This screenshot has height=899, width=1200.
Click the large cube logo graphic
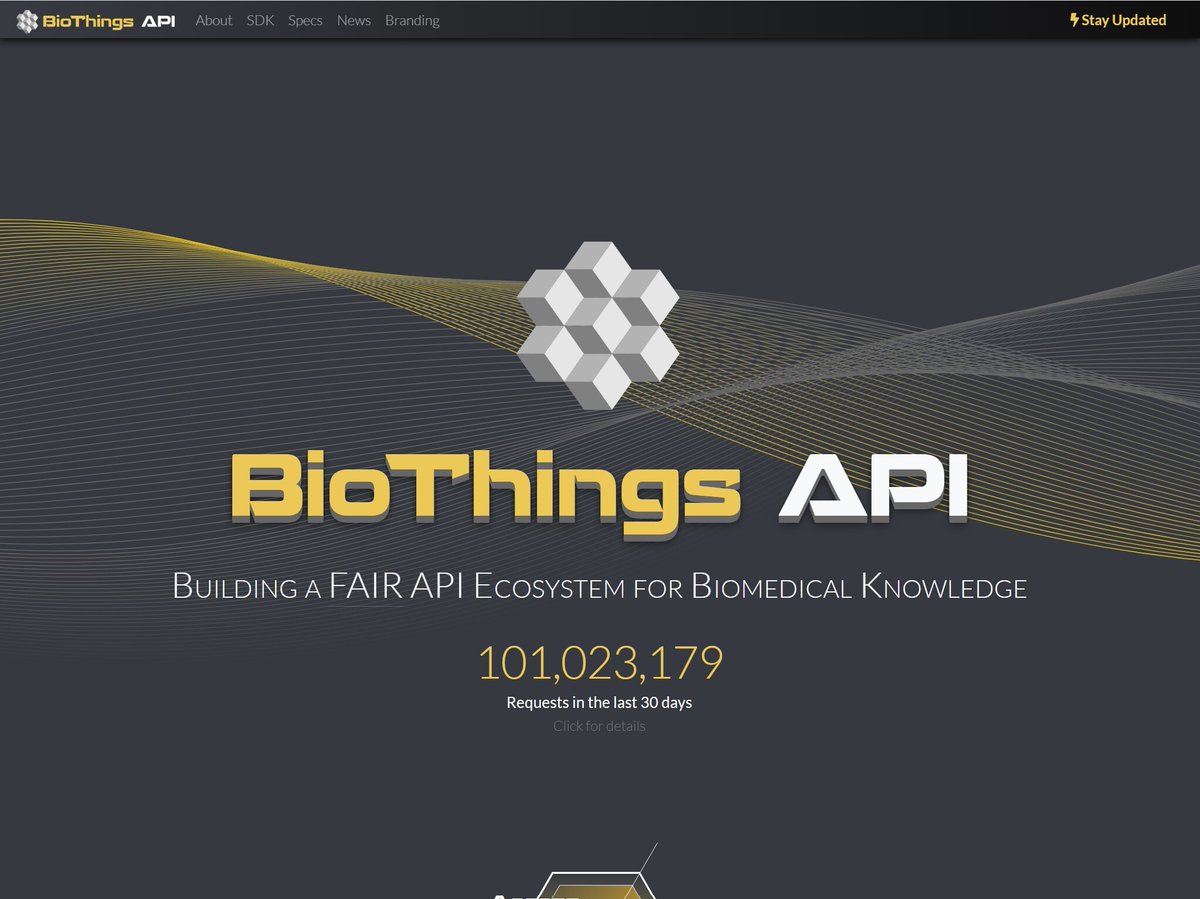598,324
